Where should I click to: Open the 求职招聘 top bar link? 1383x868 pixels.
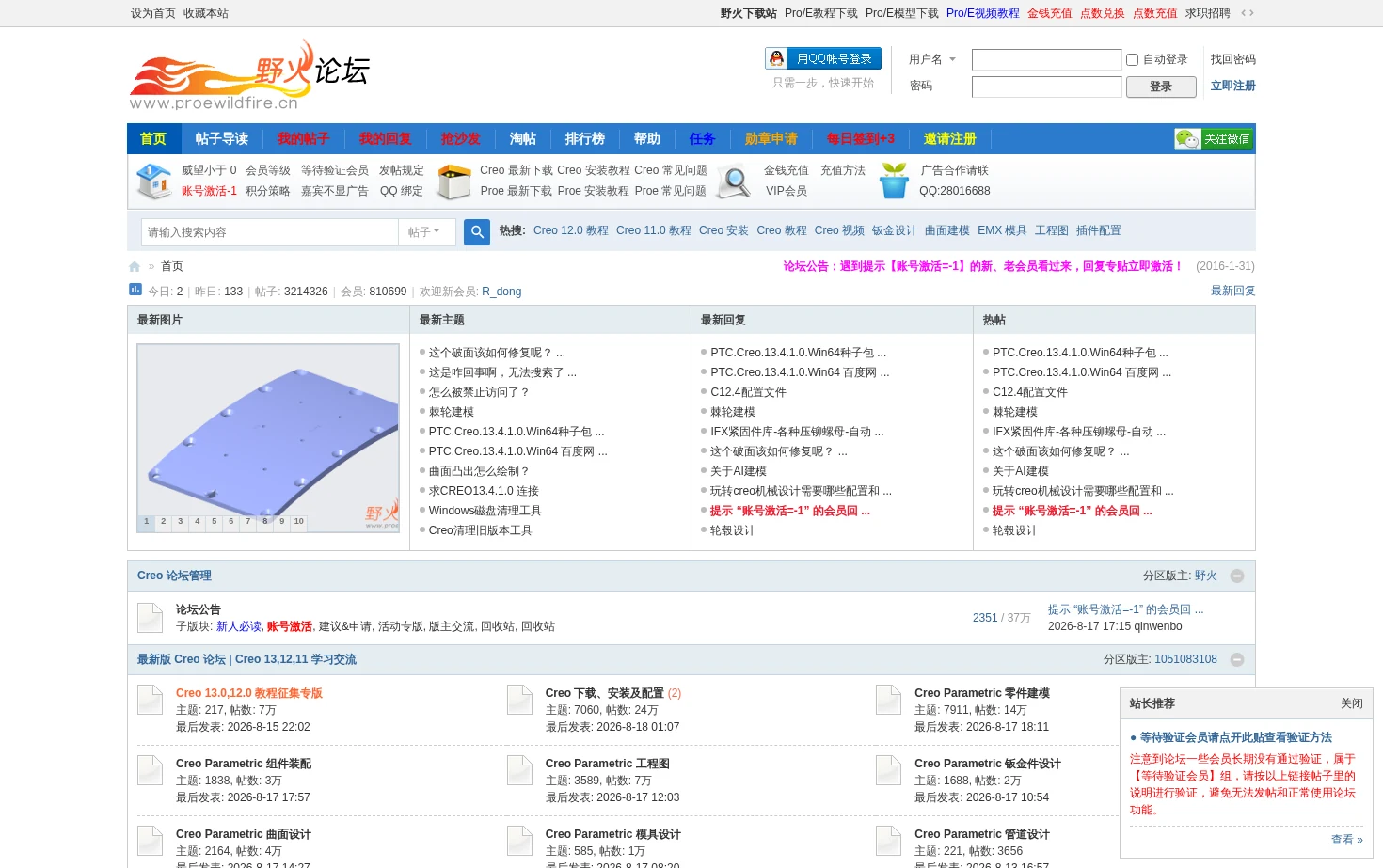point(1208,13)
